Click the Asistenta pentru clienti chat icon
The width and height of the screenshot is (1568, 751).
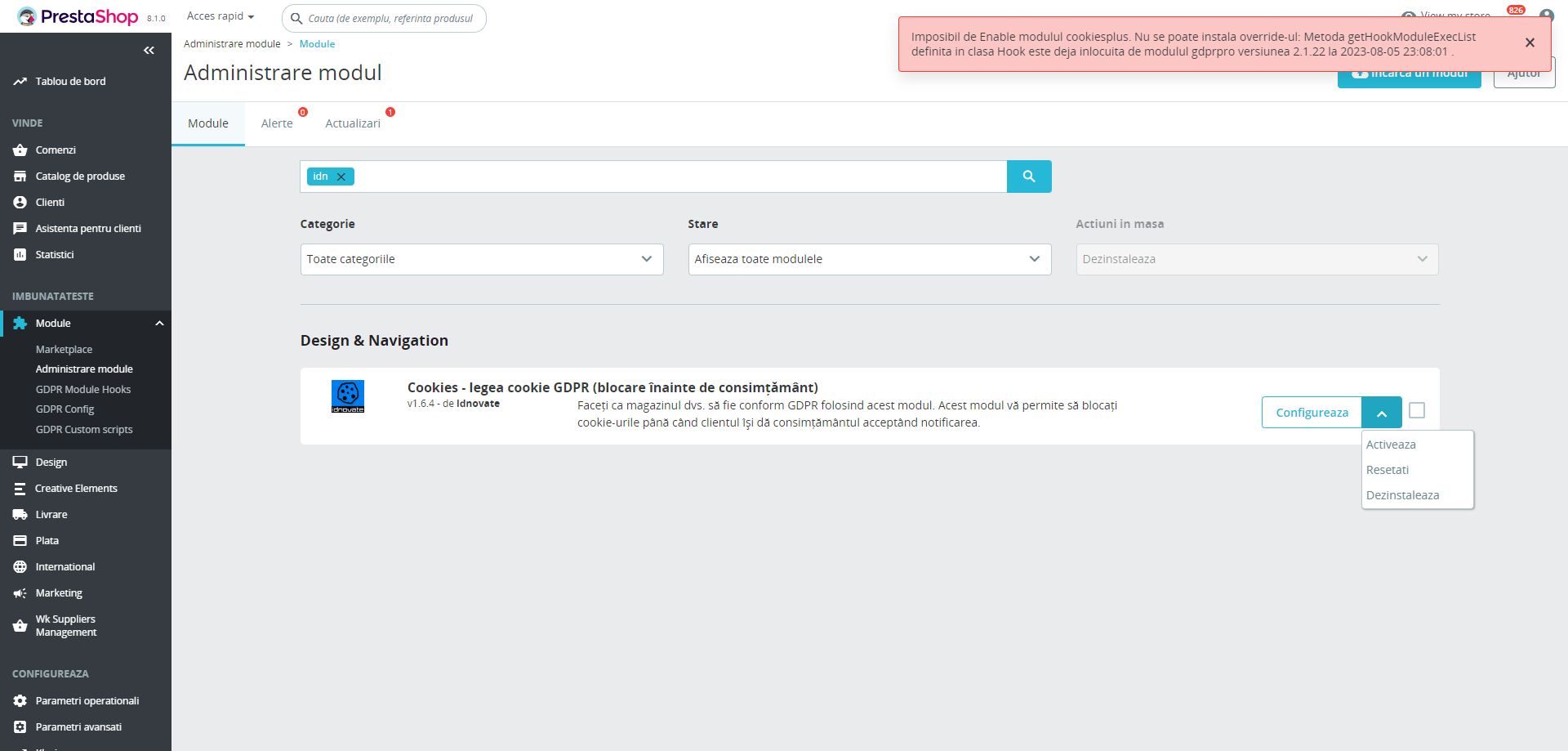pyautogui.click(x=20, y=228)
